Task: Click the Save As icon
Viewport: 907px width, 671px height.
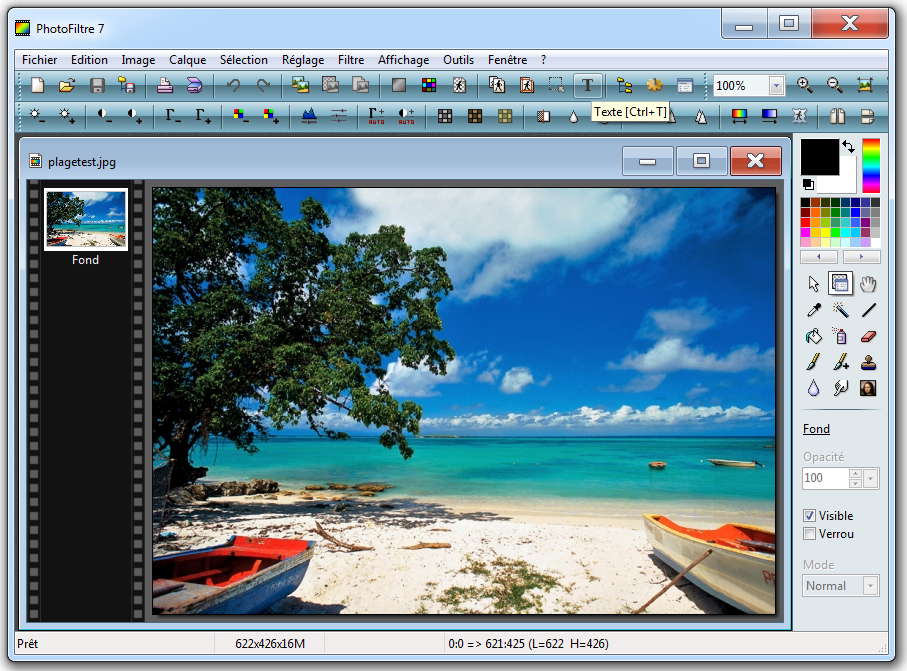Action: pyautogui.click(x=127, y=86)
